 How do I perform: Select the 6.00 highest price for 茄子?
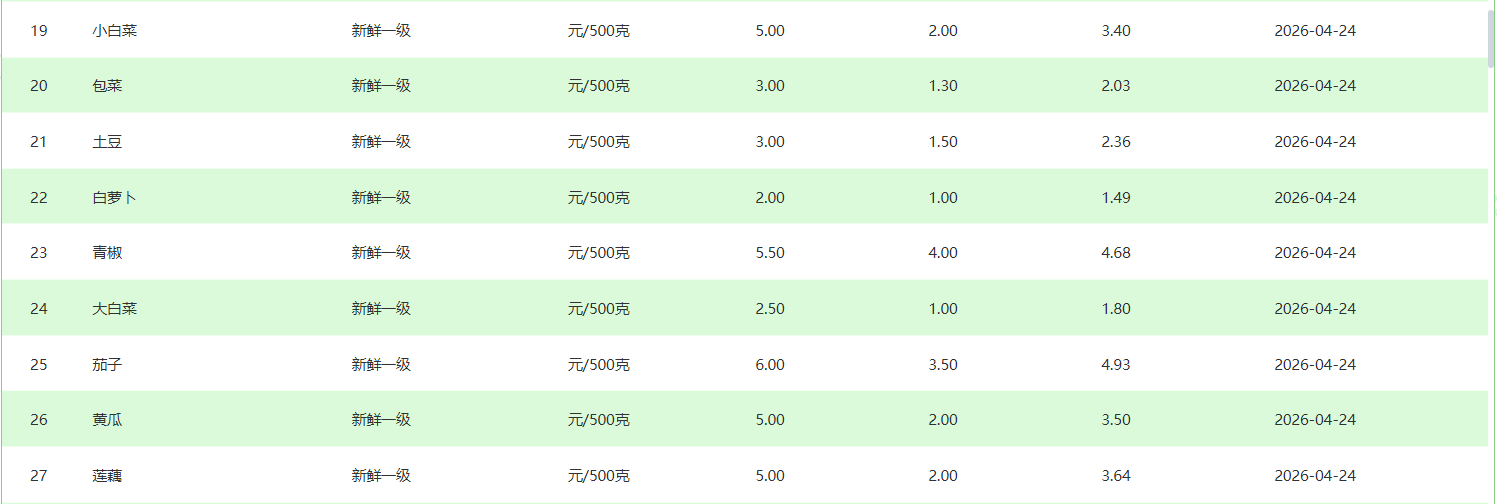coord(770,365)
